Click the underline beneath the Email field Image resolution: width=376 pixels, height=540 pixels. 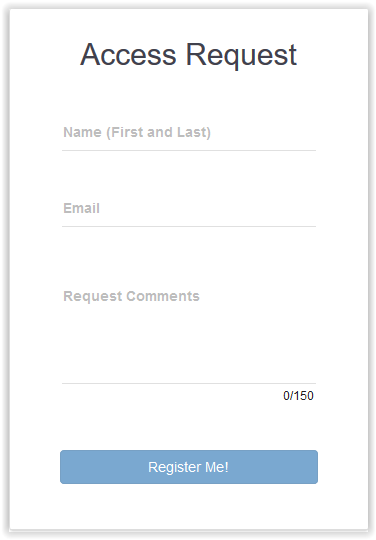(x=189, y=227)
